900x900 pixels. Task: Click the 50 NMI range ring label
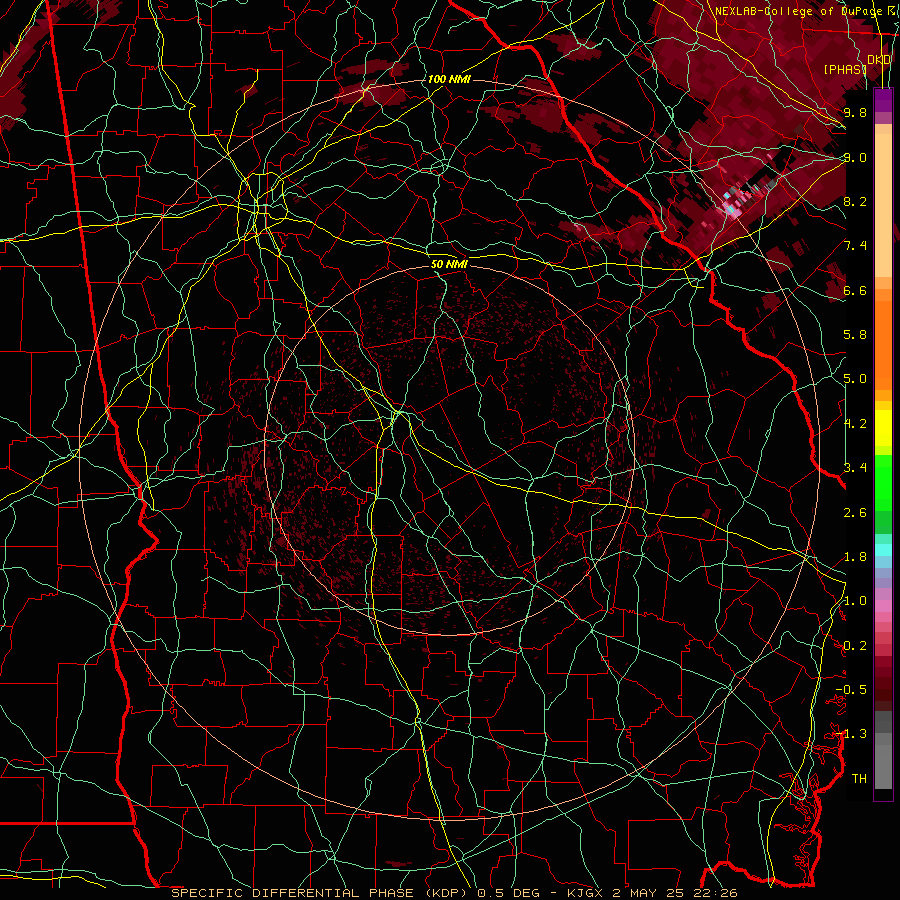449,264
